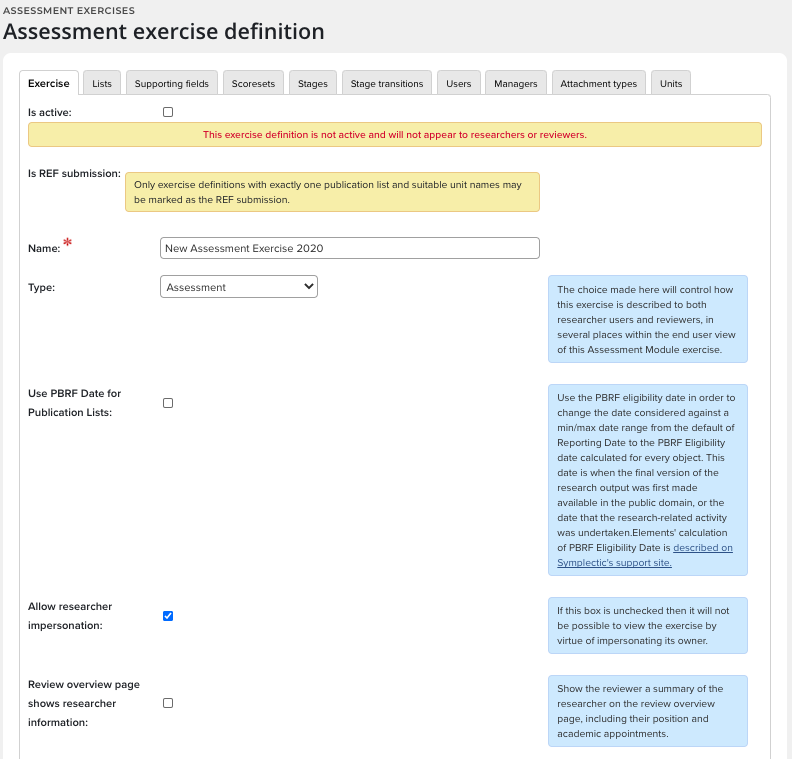Switch to the Users tab
This screenshot has width=792, height=759.
point(459,83)
